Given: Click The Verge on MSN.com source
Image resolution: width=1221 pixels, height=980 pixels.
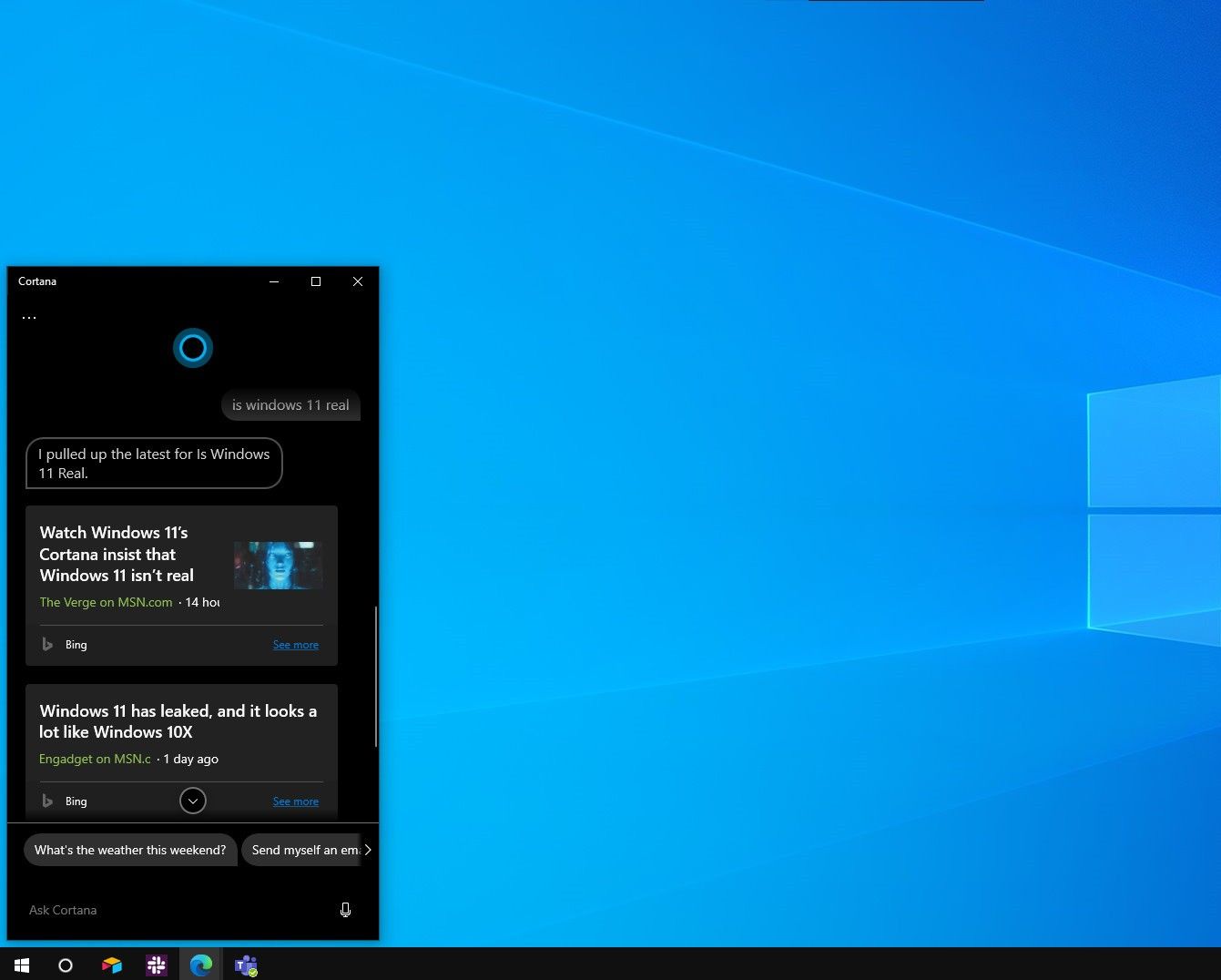Looking at the screenshot, I should [106, 602].
